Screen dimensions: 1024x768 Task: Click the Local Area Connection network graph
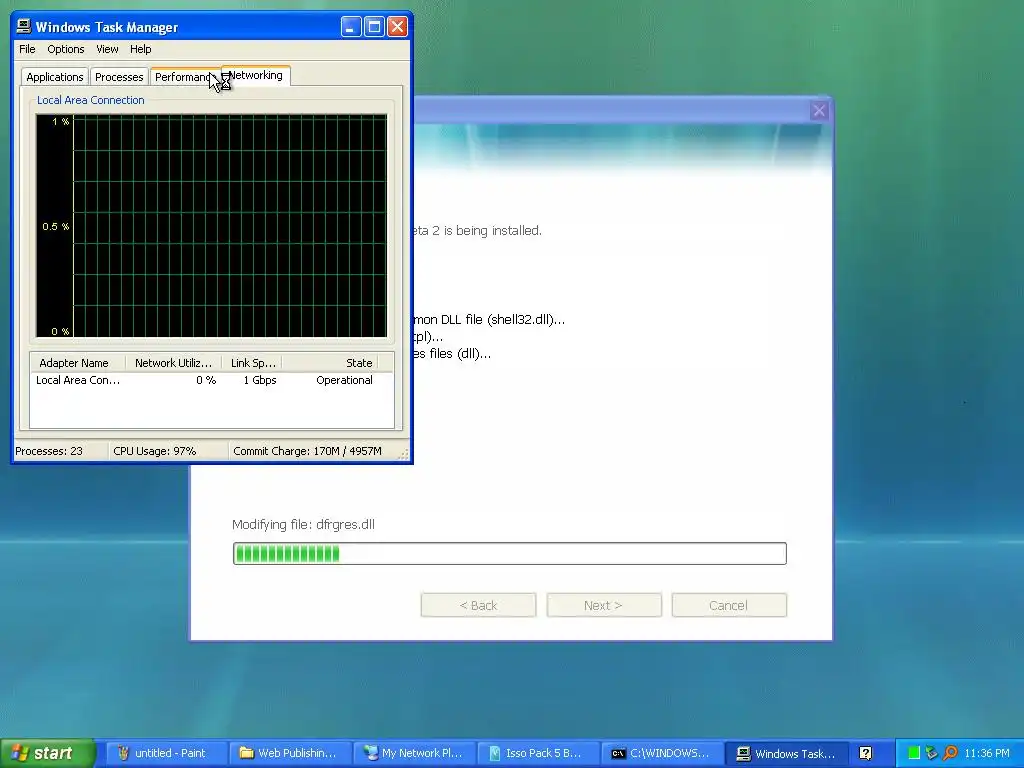(x=212, y=226)
